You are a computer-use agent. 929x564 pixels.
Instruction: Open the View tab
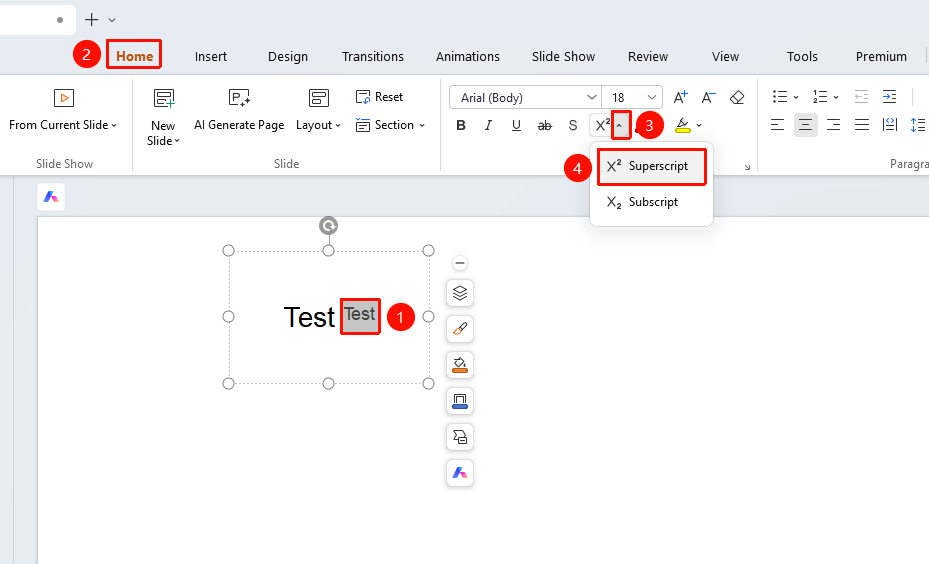pyautogui.click(x=725, y=56)
